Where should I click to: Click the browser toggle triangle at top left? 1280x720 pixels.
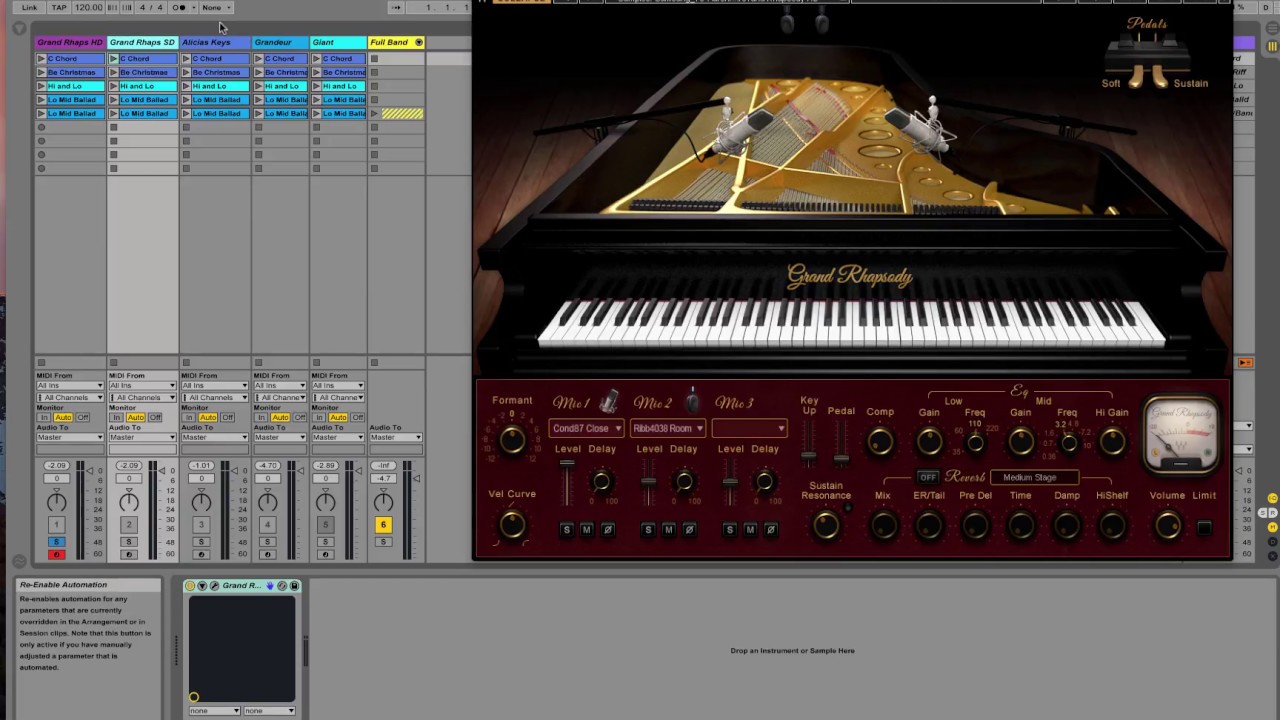tap(19, 28)
